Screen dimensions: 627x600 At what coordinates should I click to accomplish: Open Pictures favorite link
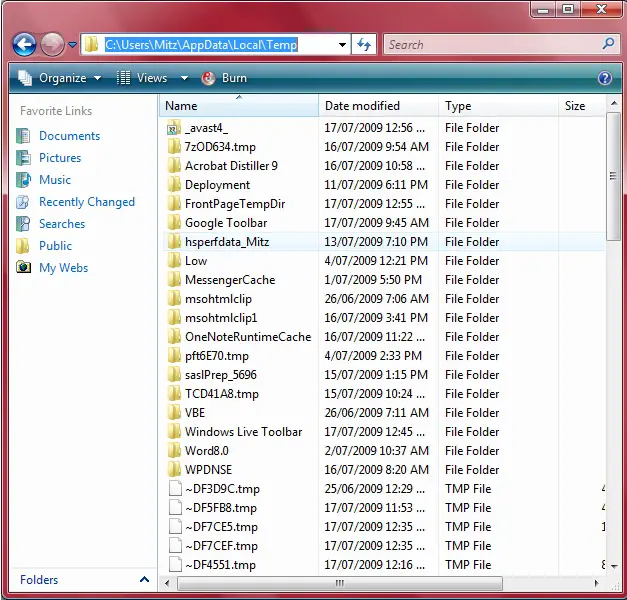(60, 158)
